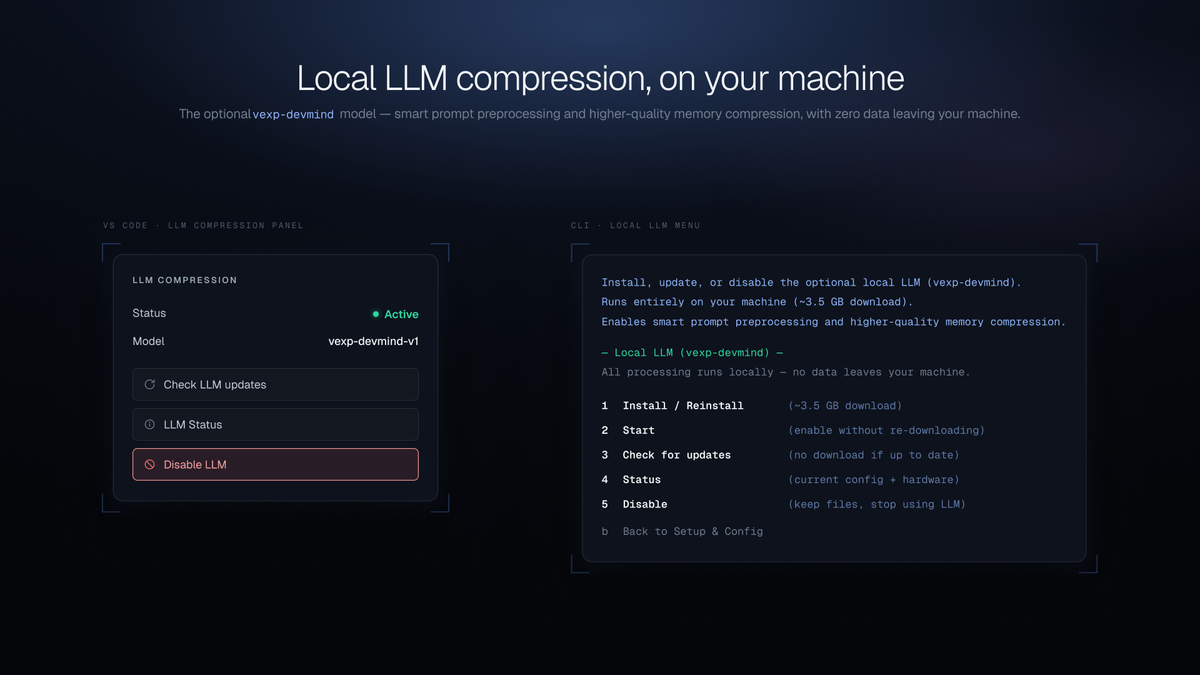The width and height of the screenshot is (1200, 675).
Task: Click the green Active status dot
Action: coord(376,314)
